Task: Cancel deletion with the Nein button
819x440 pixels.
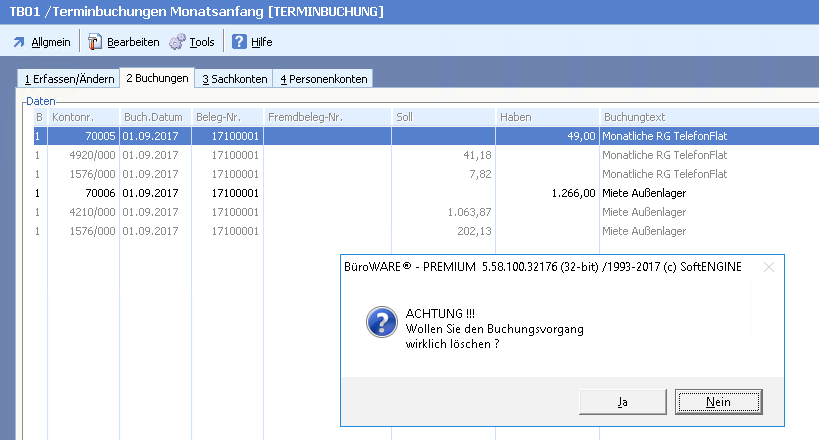Action: point(718,401)
